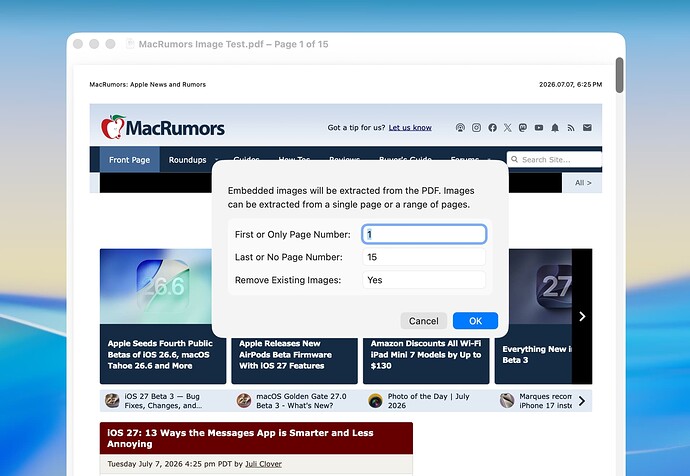Open the Instagram icon in site header
The image size is (690, 476).
point(476,128)
